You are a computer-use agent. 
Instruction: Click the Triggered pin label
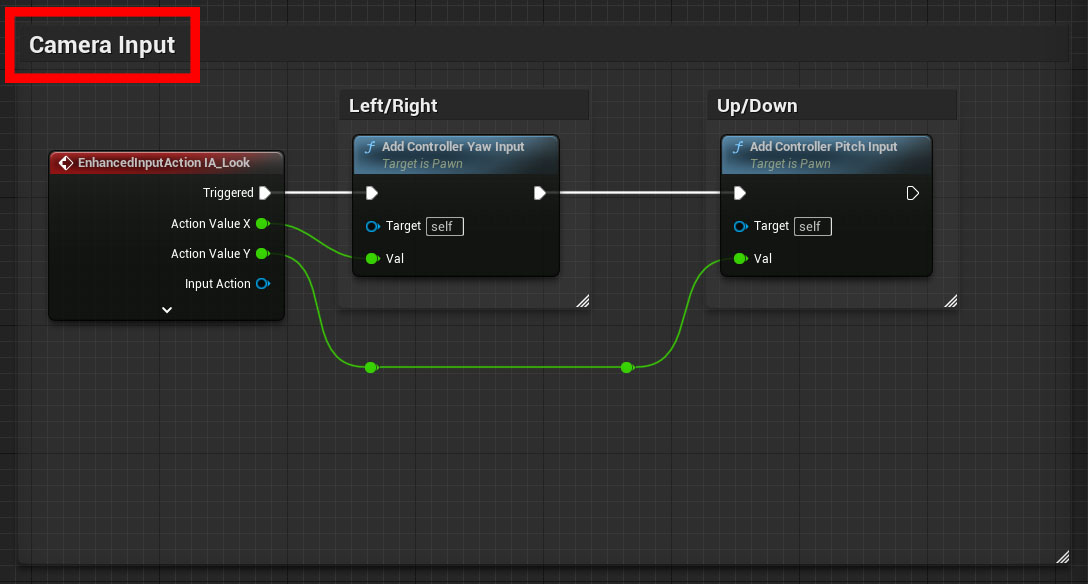click(228, 193)
